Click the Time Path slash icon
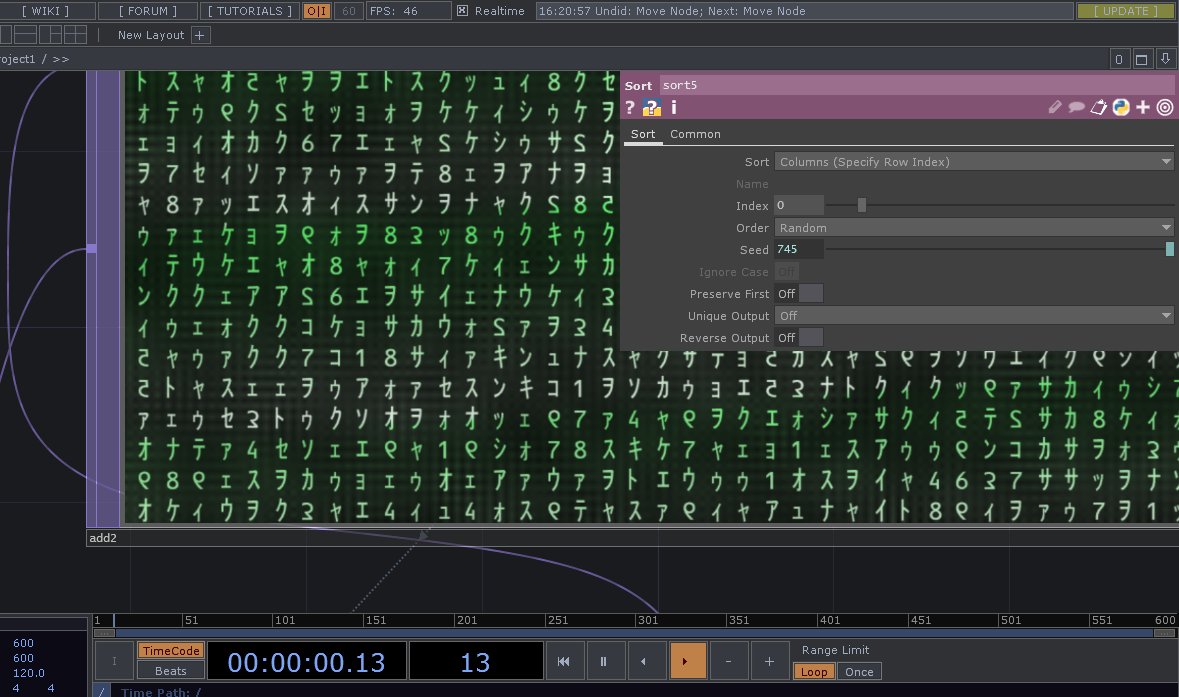1179x697 pixels. (x=101, y=691)
